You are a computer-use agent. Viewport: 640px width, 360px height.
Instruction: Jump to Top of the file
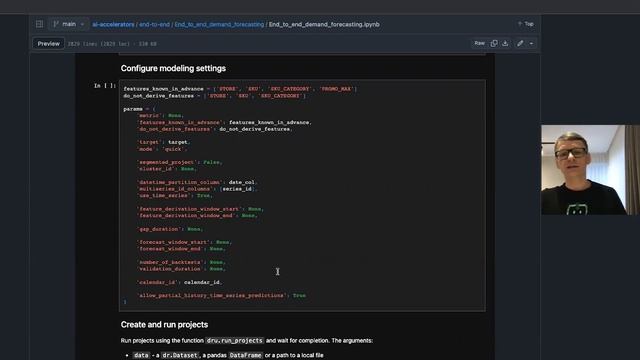pos(526,24)
